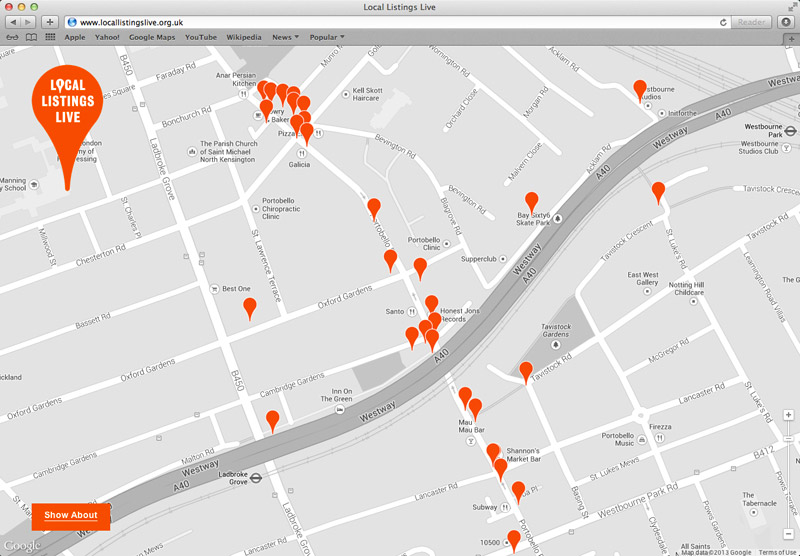Click the Honest Jons Records label
This screenshot has width=800, height=556.
point(459,315)
